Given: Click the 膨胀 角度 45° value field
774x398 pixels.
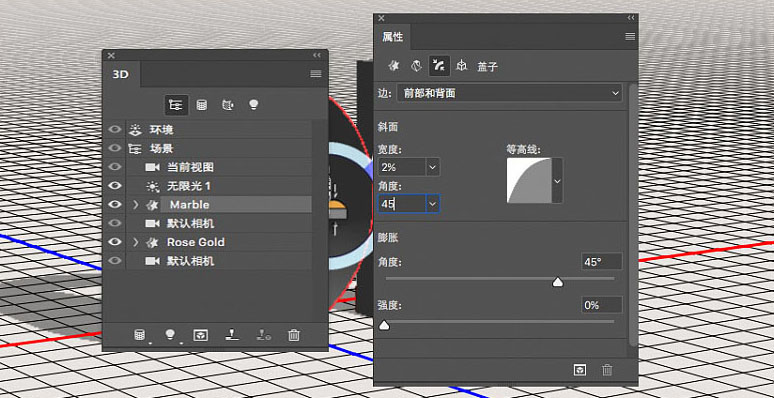Looking at the screenshot, I should pos(602,262).
